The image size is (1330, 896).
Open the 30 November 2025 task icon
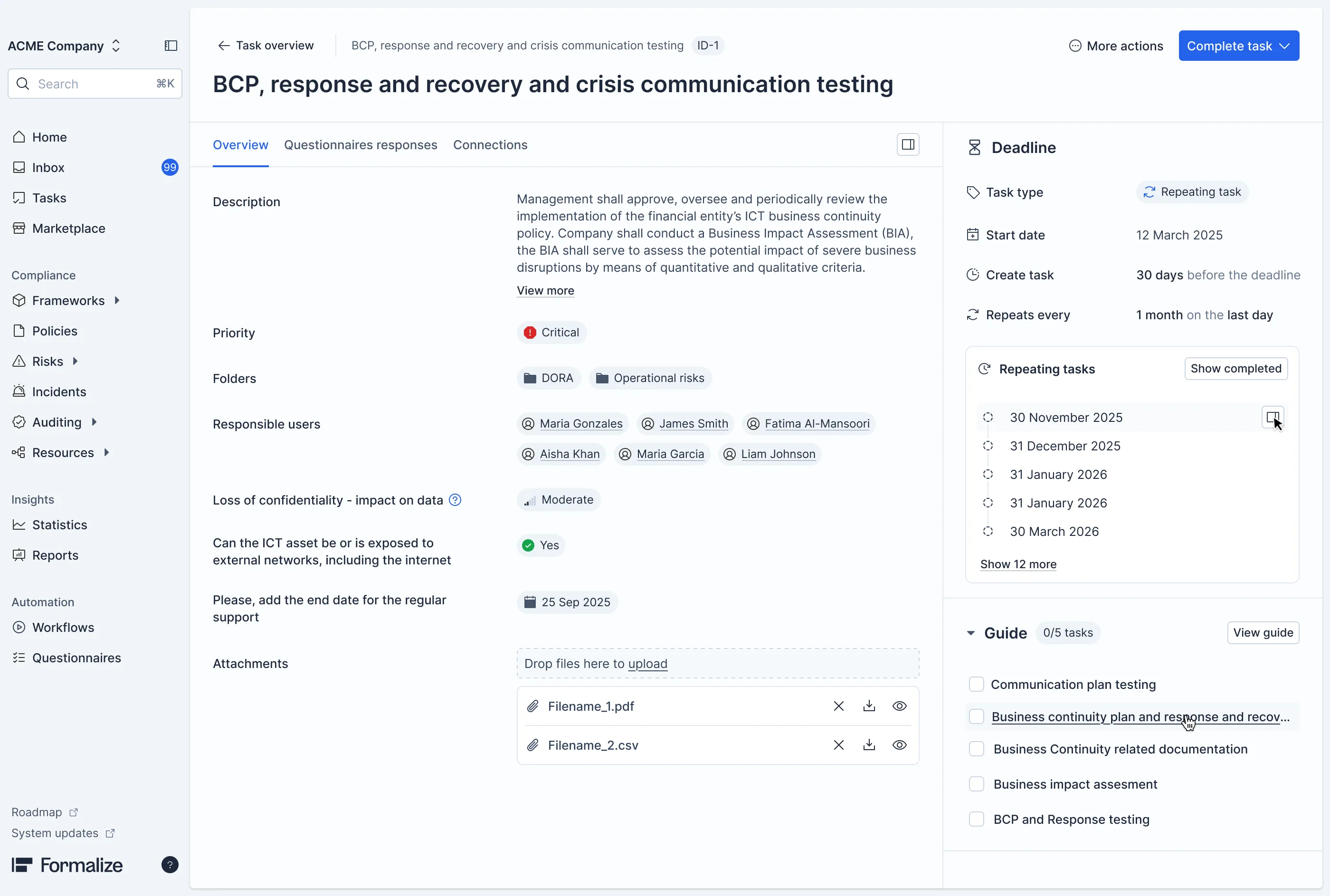[x=1273, y=417]
